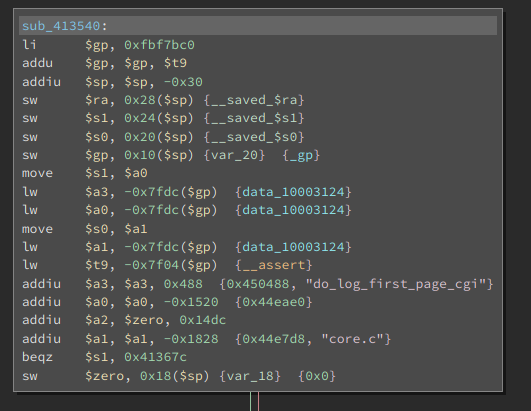The width and height of the screenshot is (531, 411).
Task: Follow data_10003124 on the $a1 load
Action: (x=293, y=247)
